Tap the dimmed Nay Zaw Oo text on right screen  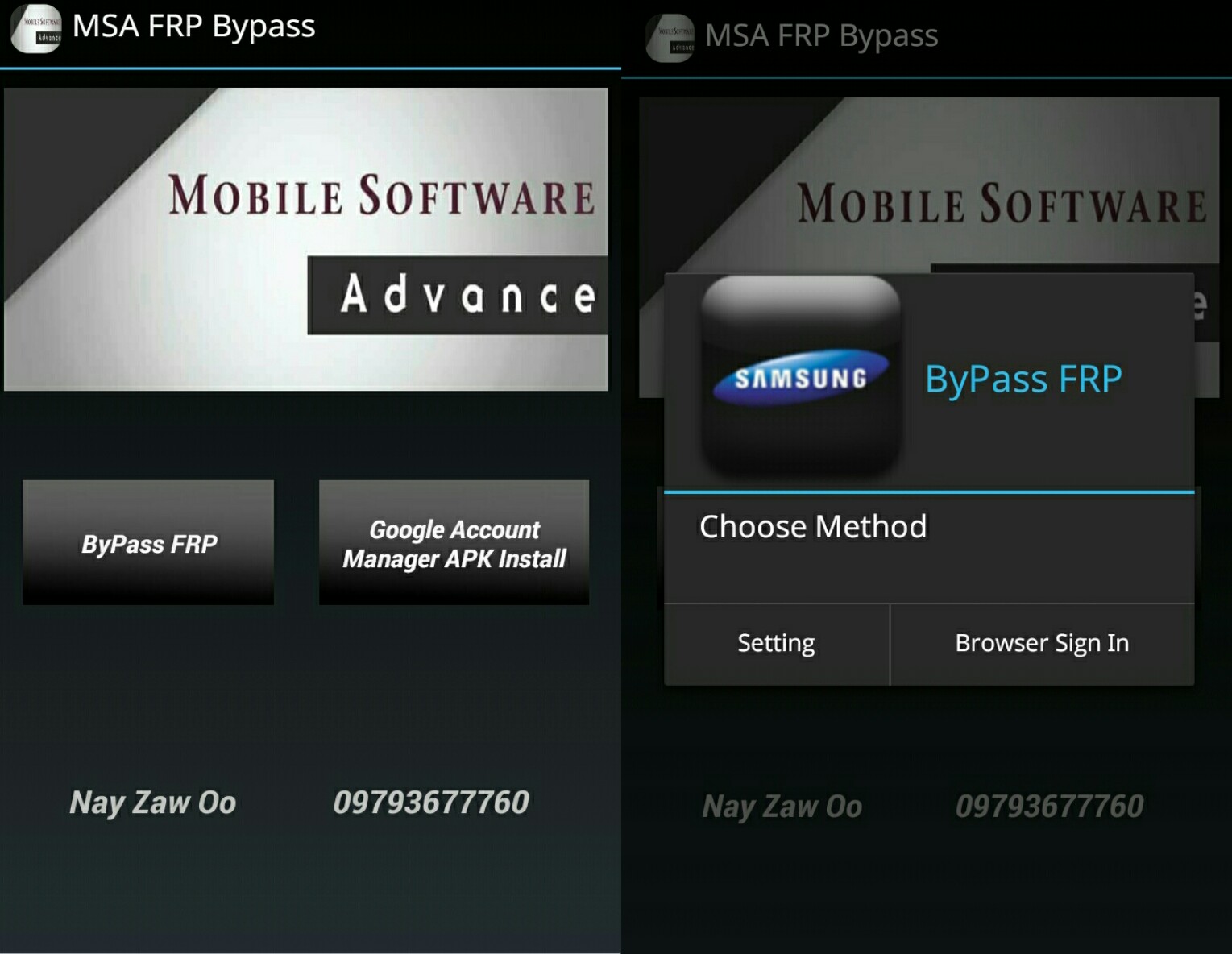pos(782,807)
